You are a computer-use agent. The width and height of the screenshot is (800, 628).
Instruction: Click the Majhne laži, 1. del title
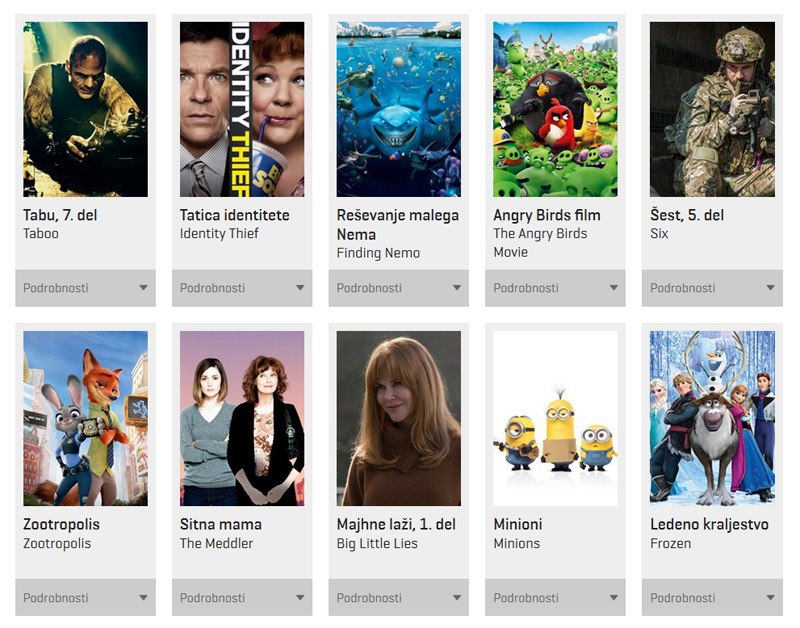pos(396,524)
